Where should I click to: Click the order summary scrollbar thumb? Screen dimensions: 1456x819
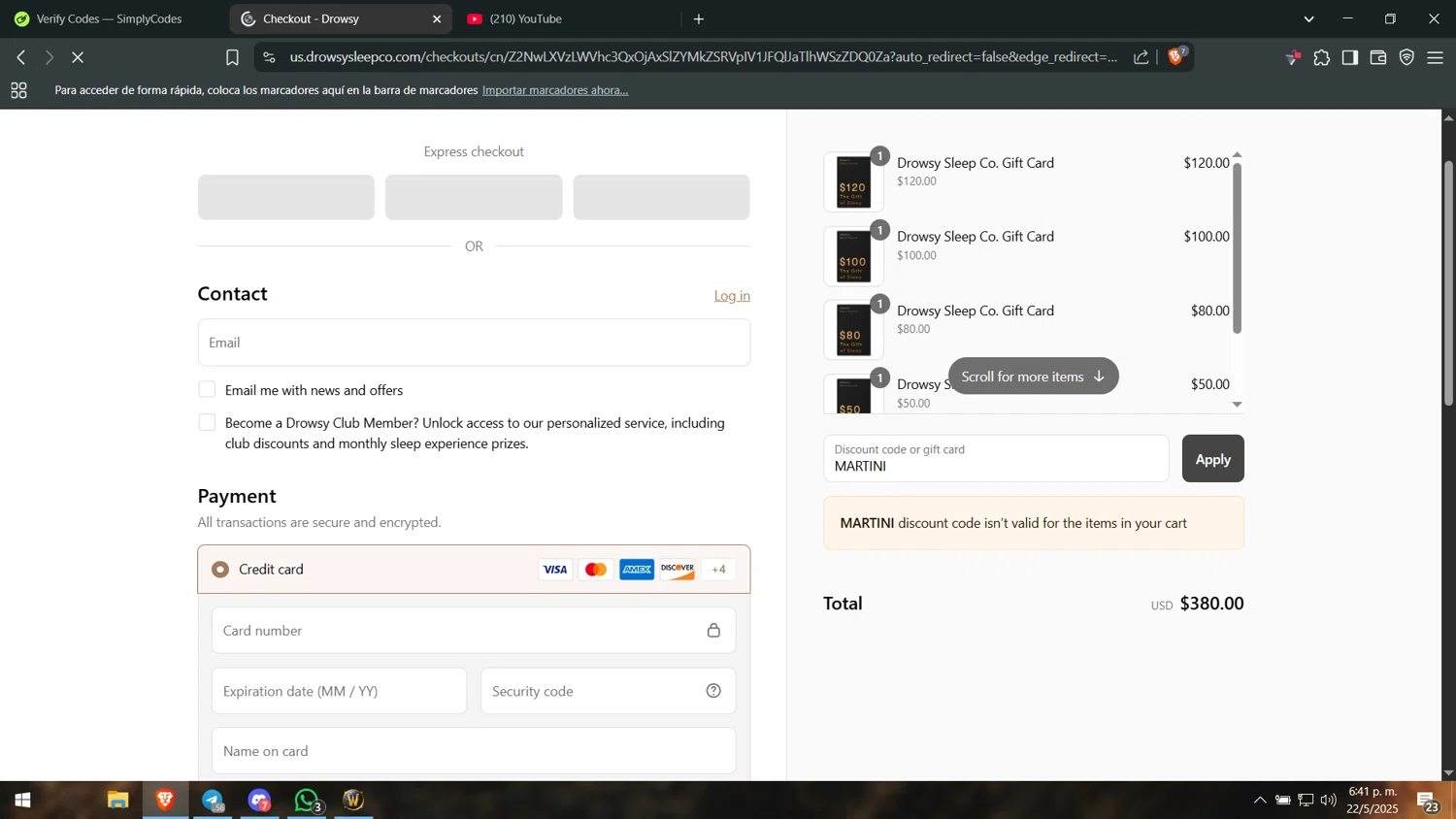[1238, 248]
